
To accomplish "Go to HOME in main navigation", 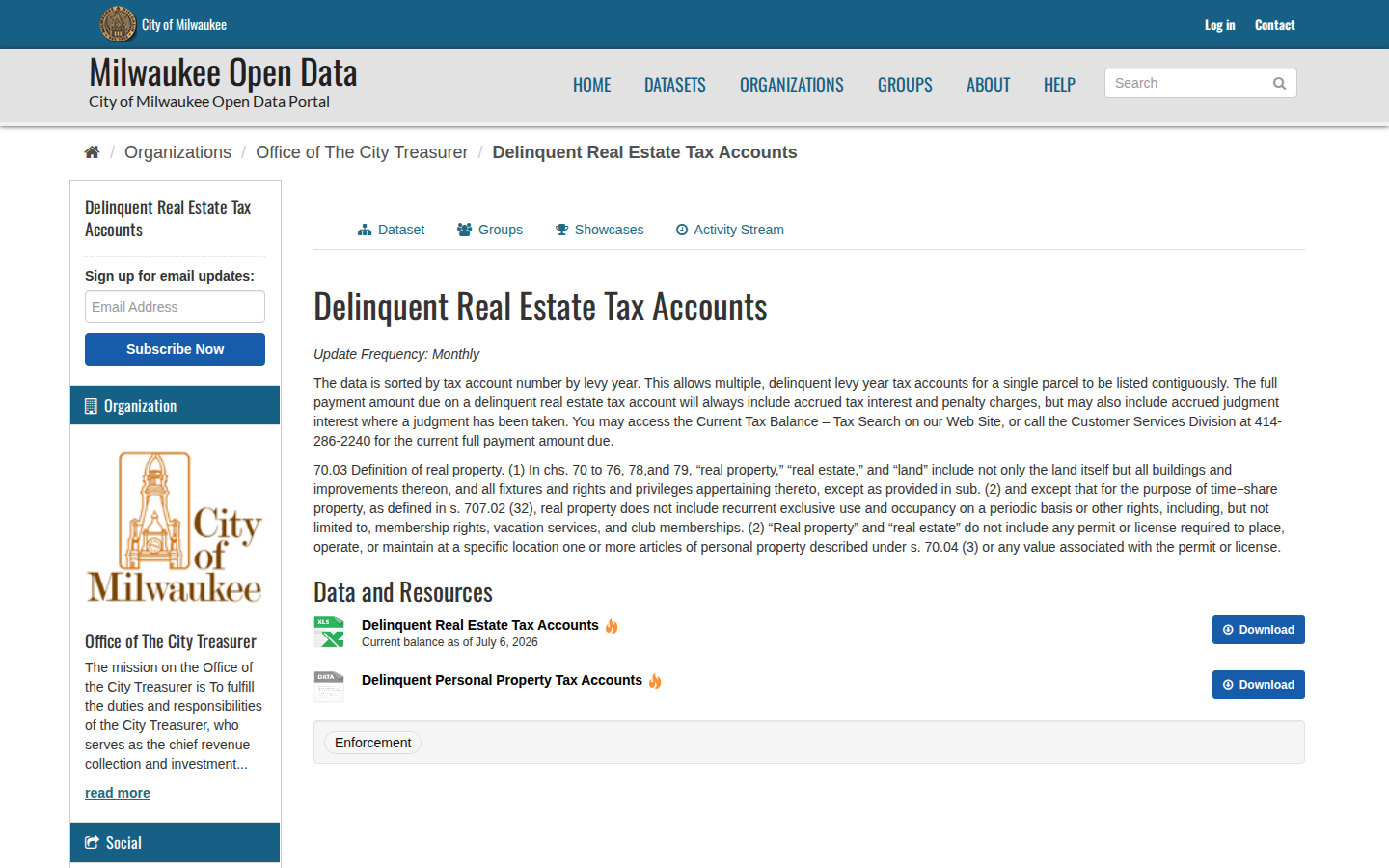I will (591, 85).
